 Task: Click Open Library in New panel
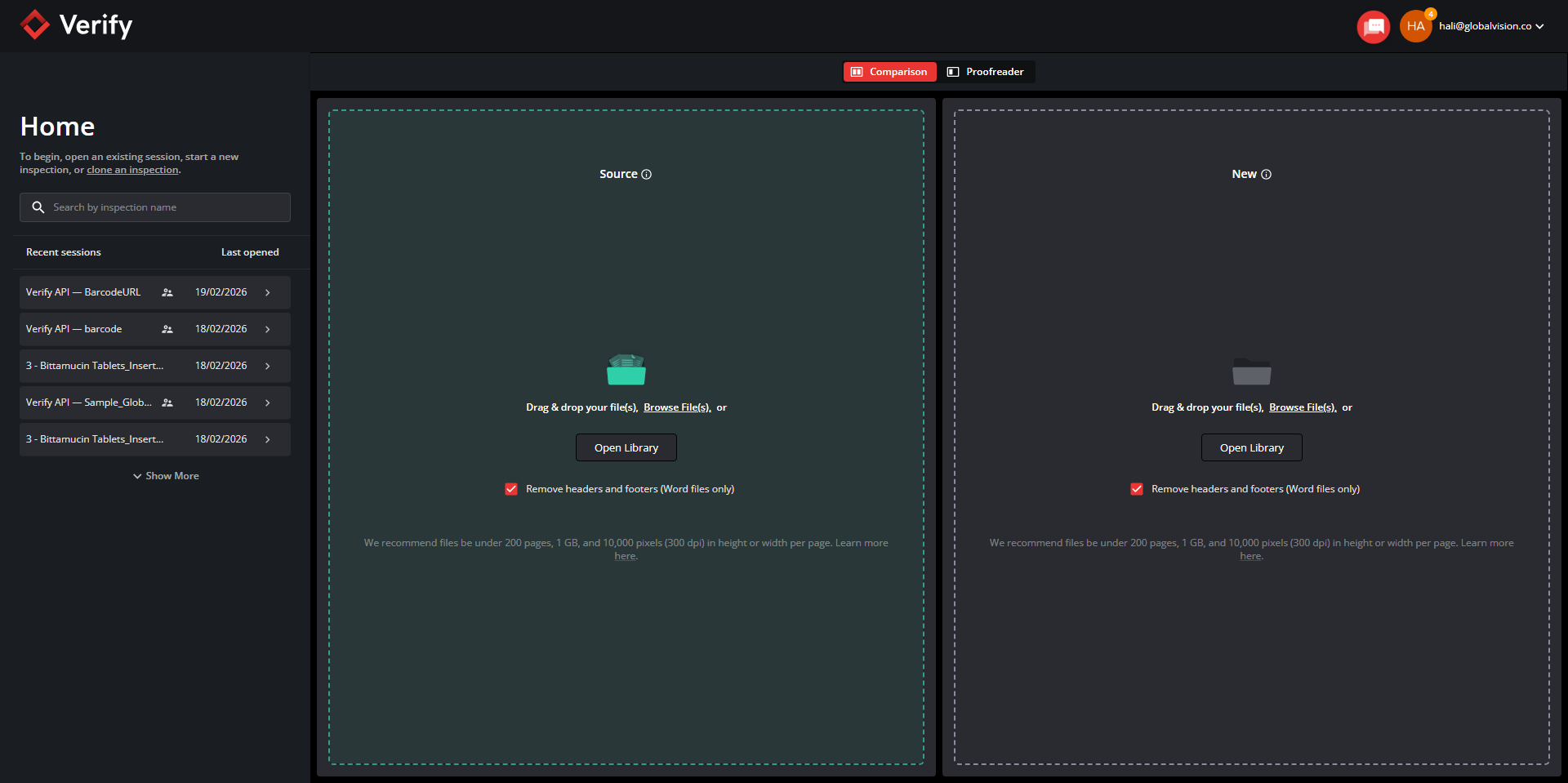(x=1252, y=447)
